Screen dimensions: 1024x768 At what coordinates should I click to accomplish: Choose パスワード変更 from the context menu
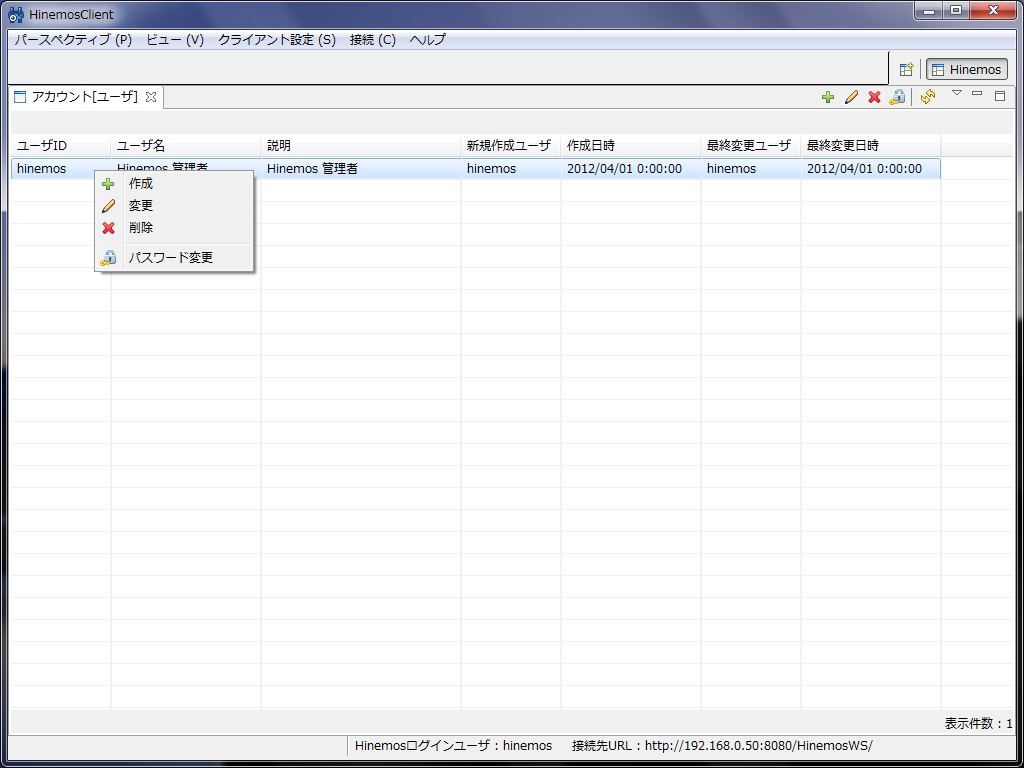pos(174,257)
